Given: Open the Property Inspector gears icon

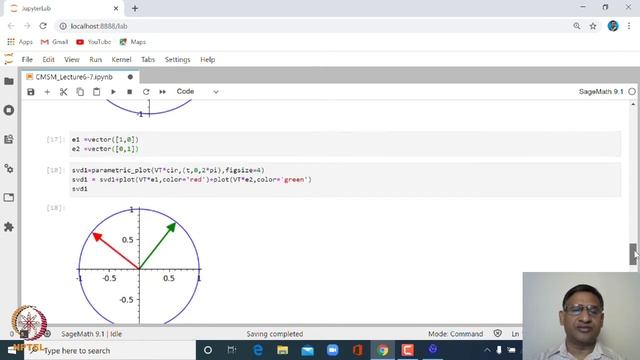Looking at the screenshot, I should 9,168.
